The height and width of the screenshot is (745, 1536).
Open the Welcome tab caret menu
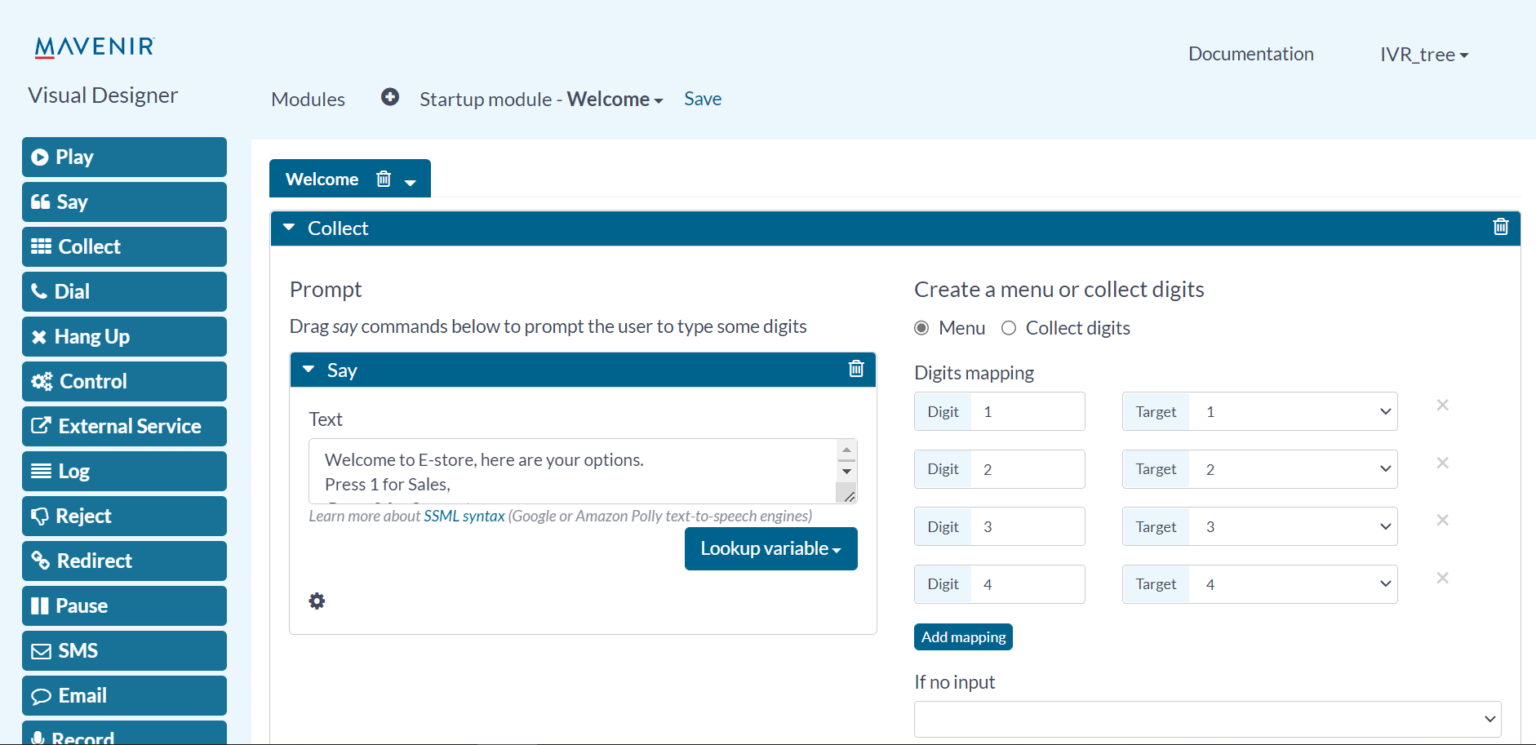tap(410, 182)
